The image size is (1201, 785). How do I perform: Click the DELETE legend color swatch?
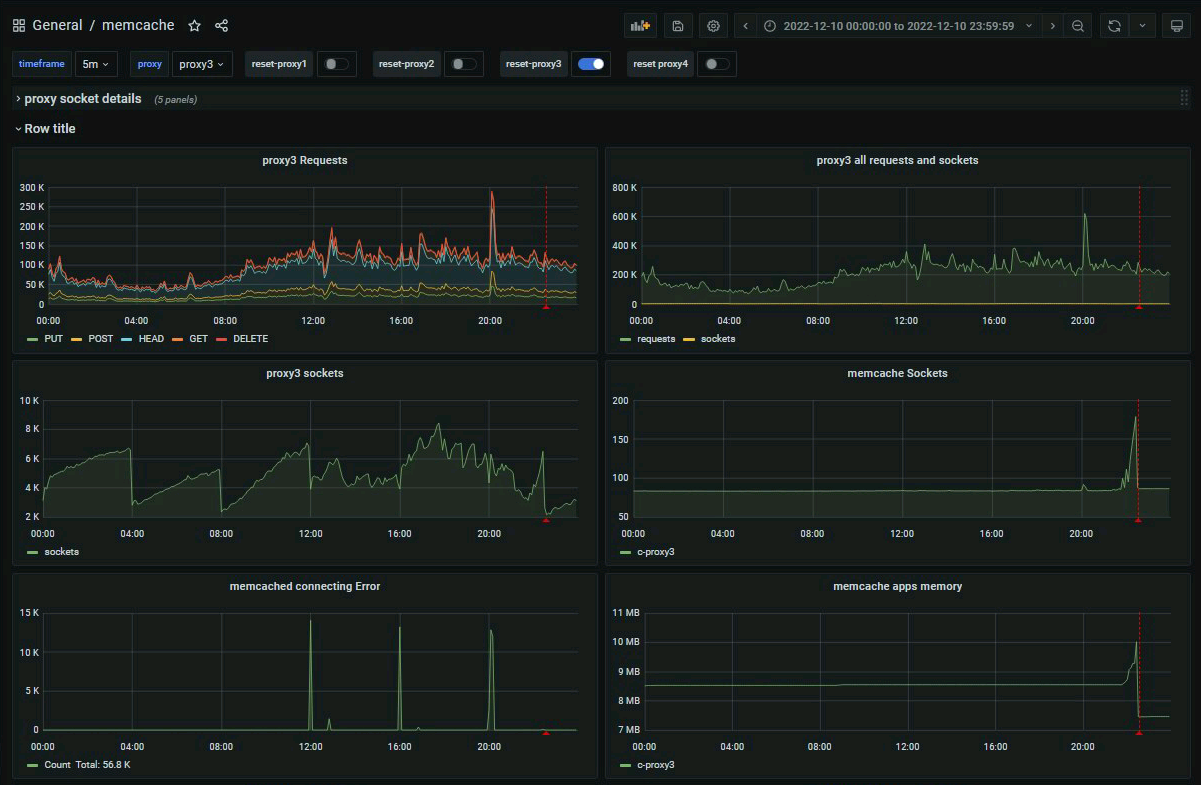click(222, 339)
